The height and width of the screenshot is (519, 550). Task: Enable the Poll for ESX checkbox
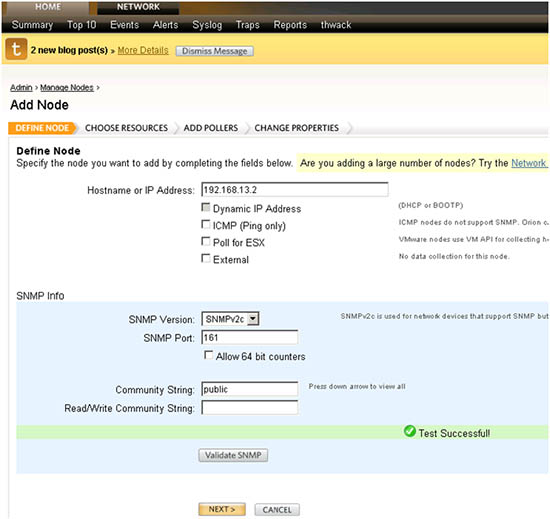(206, 241)
